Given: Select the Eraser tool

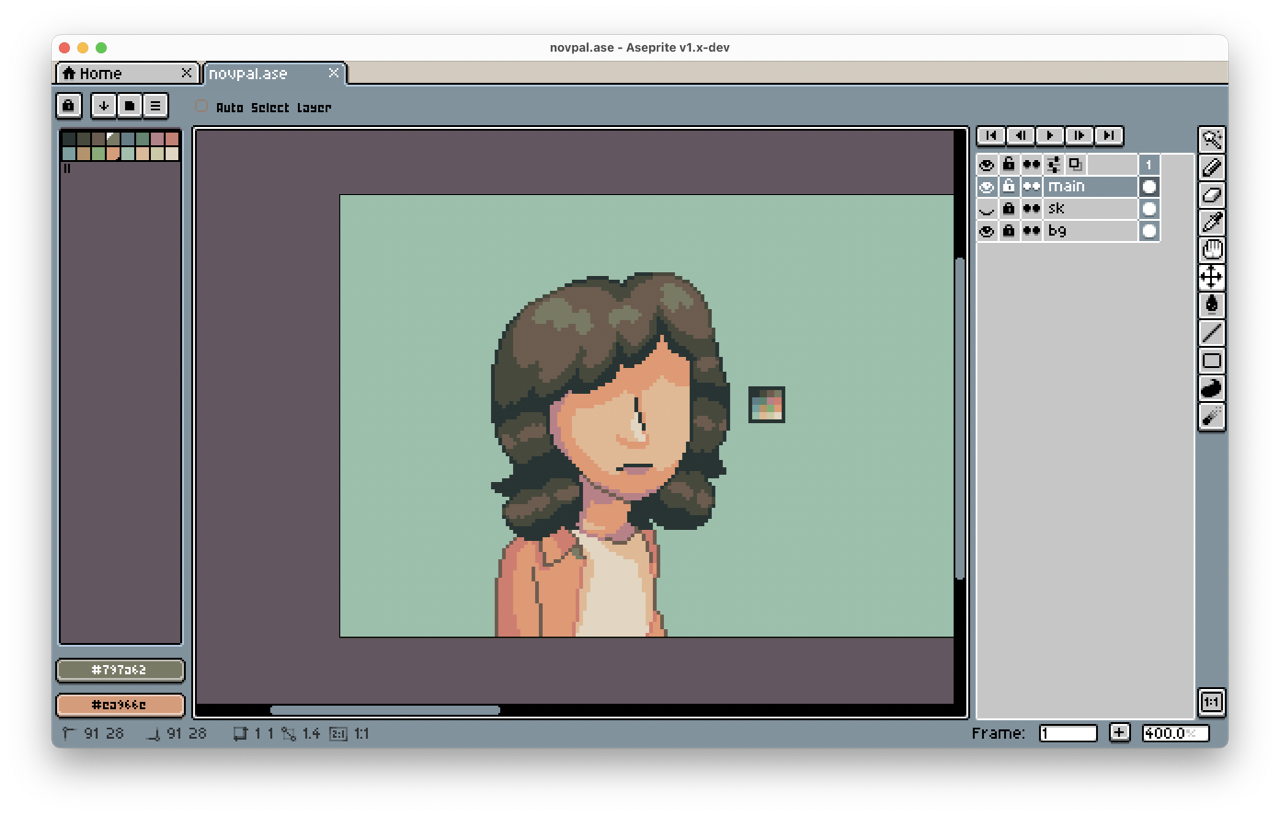Looking at the screenshot, I should (1212, 195).
